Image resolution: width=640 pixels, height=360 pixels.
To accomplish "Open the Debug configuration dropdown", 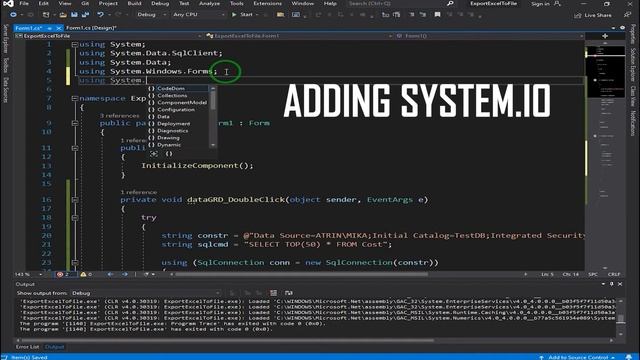I will tap(153, 15).
